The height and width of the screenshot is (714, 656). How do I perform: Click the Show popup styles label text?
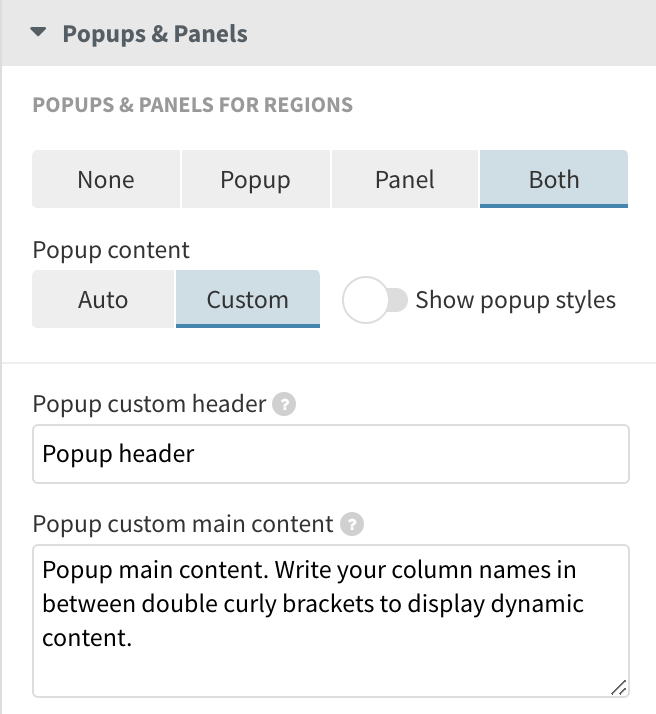pos(515,300)
